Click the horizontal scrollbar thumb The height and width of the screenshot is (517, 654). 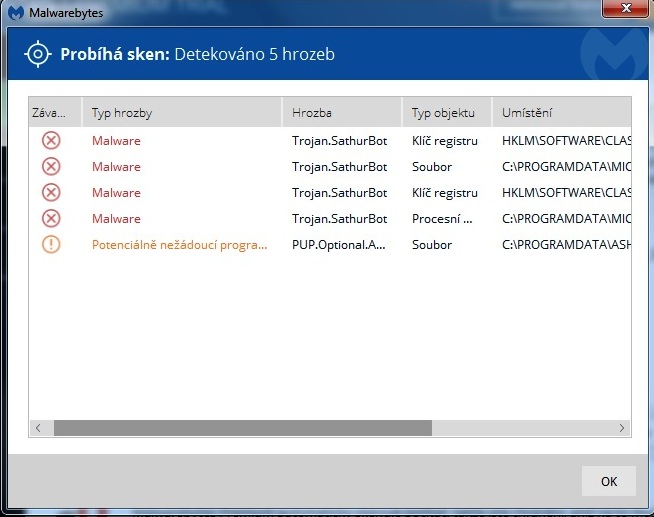point(243,428)
